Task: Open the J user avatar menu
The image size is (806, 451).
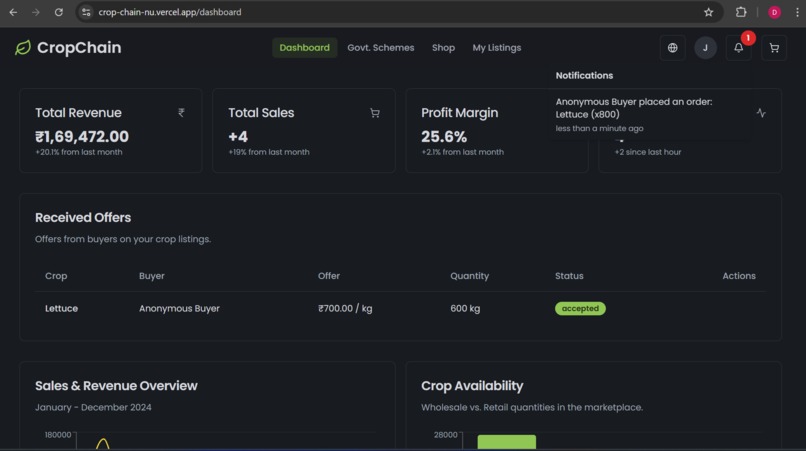Action: (705, 48)
